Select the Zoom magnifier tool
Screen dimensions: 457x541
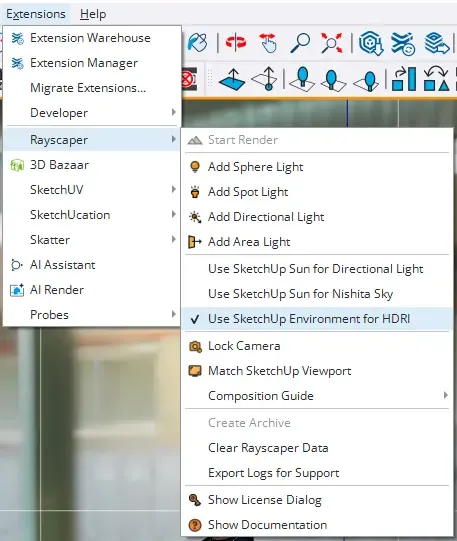click(300, 43)
